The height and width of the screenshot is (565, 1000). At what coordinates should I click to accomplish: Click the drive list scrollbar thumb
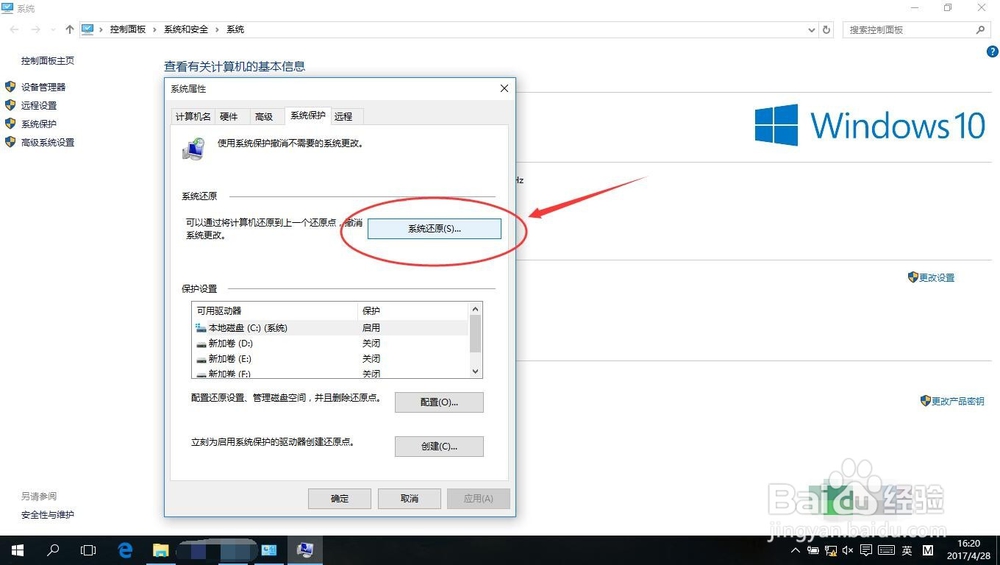click(x=475, y=334)
